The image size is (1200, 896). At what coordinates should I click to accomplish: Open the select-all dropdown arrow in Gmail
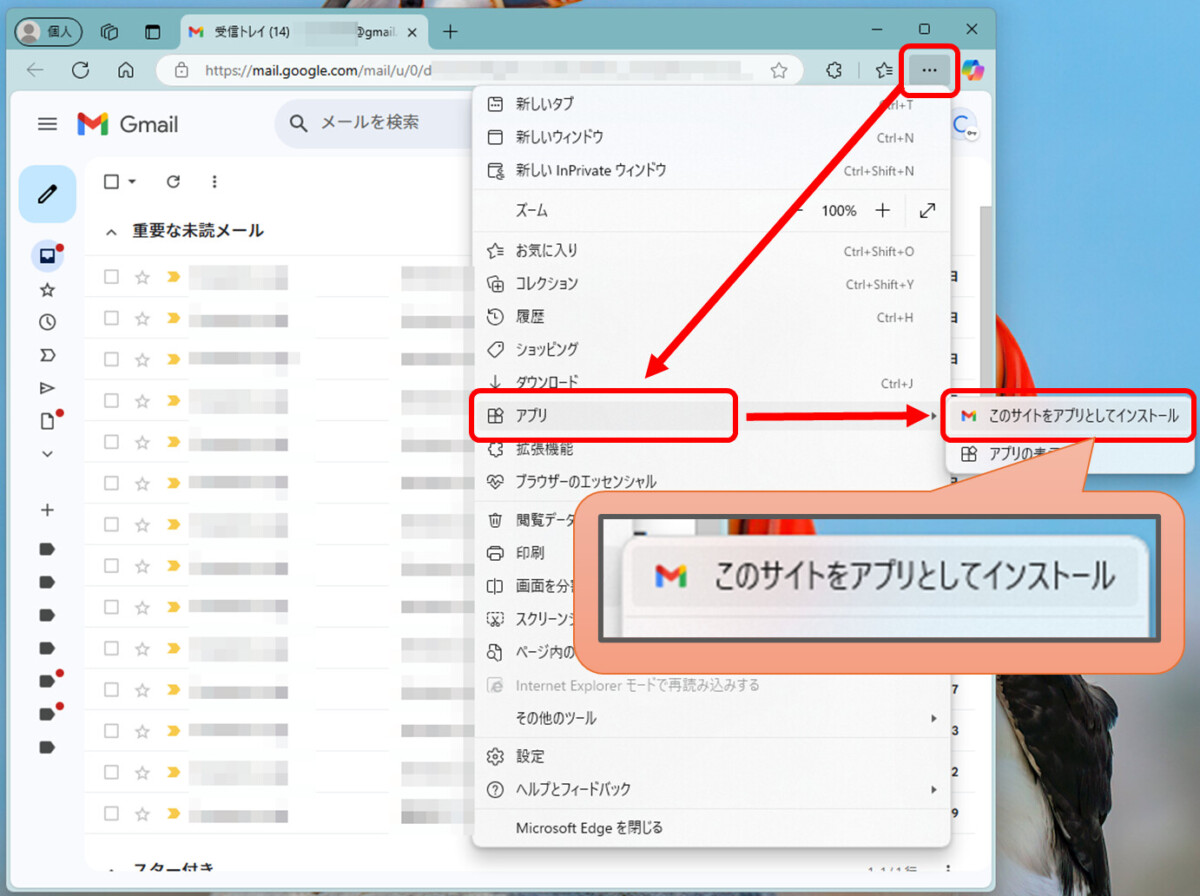point(132,182)
